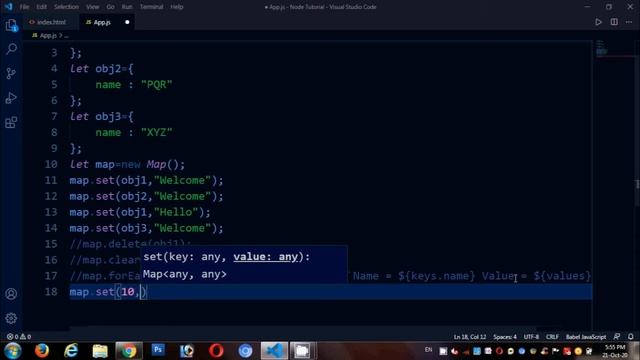This screenshot has width=640, height=360.
Task: Click line number 14 in gutter
Action: 51,228
